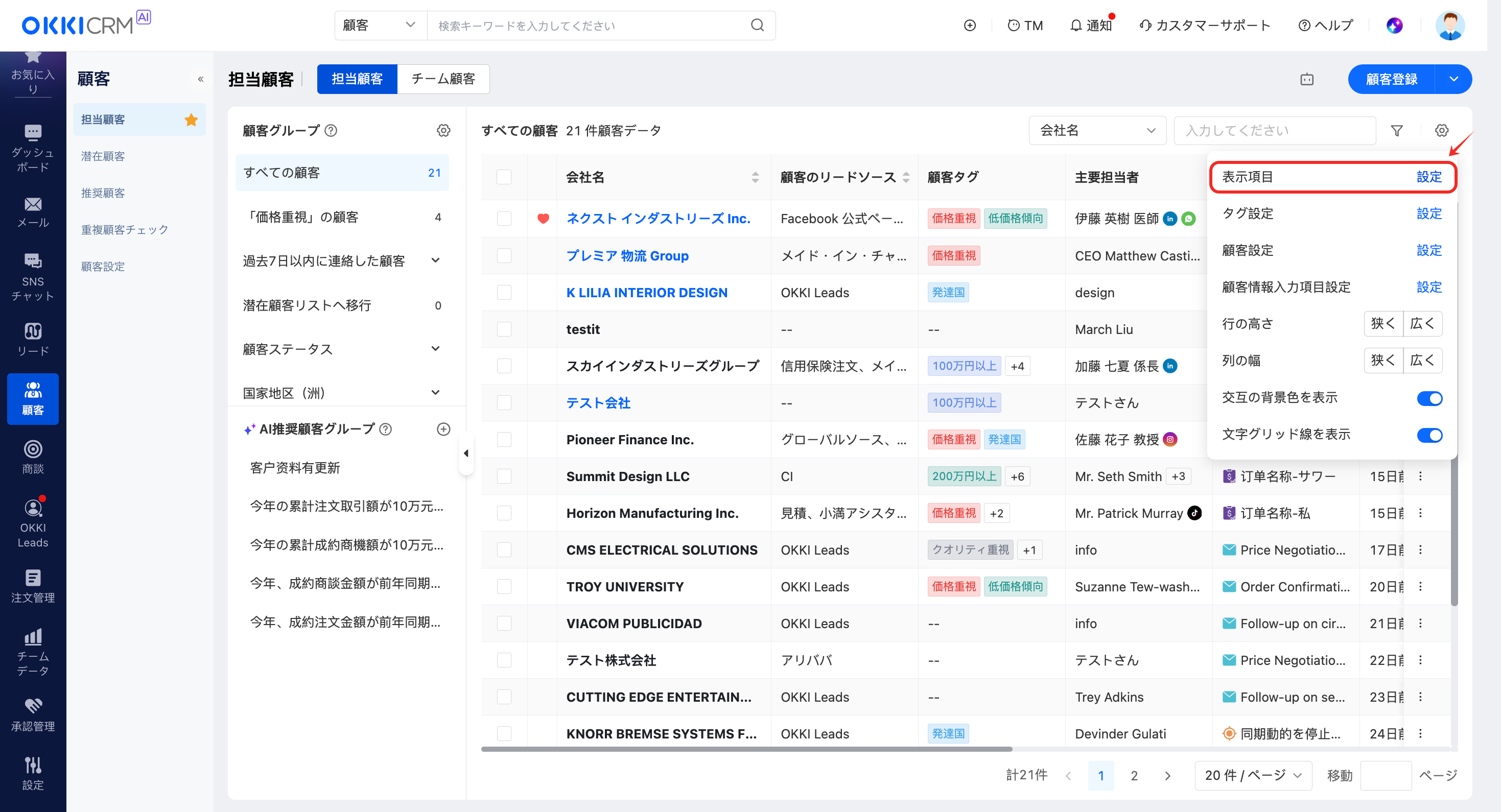Image resolution: width=1501 pixels, height=812 pixels.
Task: Open the more menu for Summit Design LLC row
Action: (x=1421, y=476)
